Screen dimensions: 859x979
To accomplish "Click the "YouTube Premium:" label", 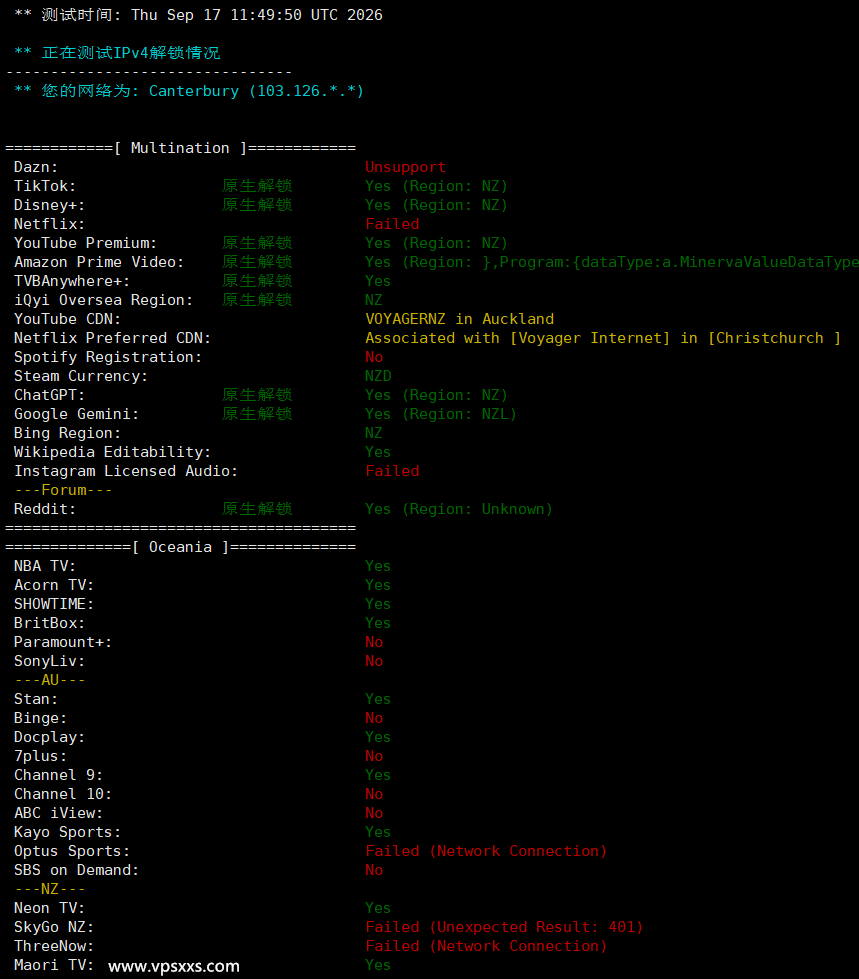I will point(86,244).
